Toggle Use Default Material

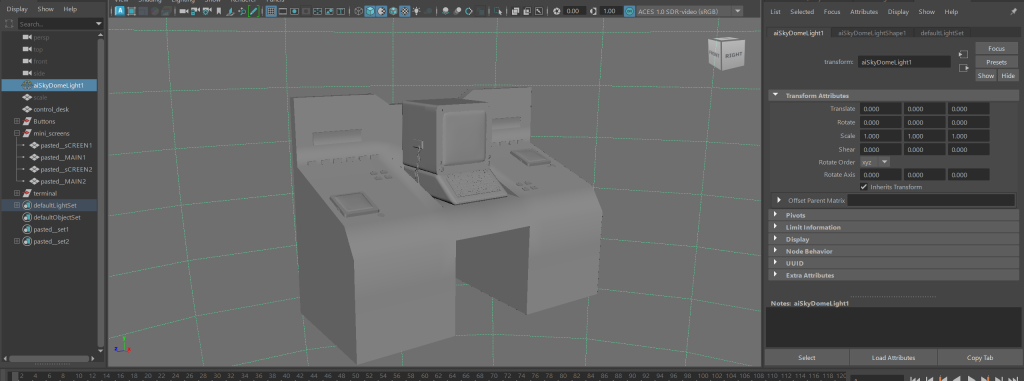381,11
